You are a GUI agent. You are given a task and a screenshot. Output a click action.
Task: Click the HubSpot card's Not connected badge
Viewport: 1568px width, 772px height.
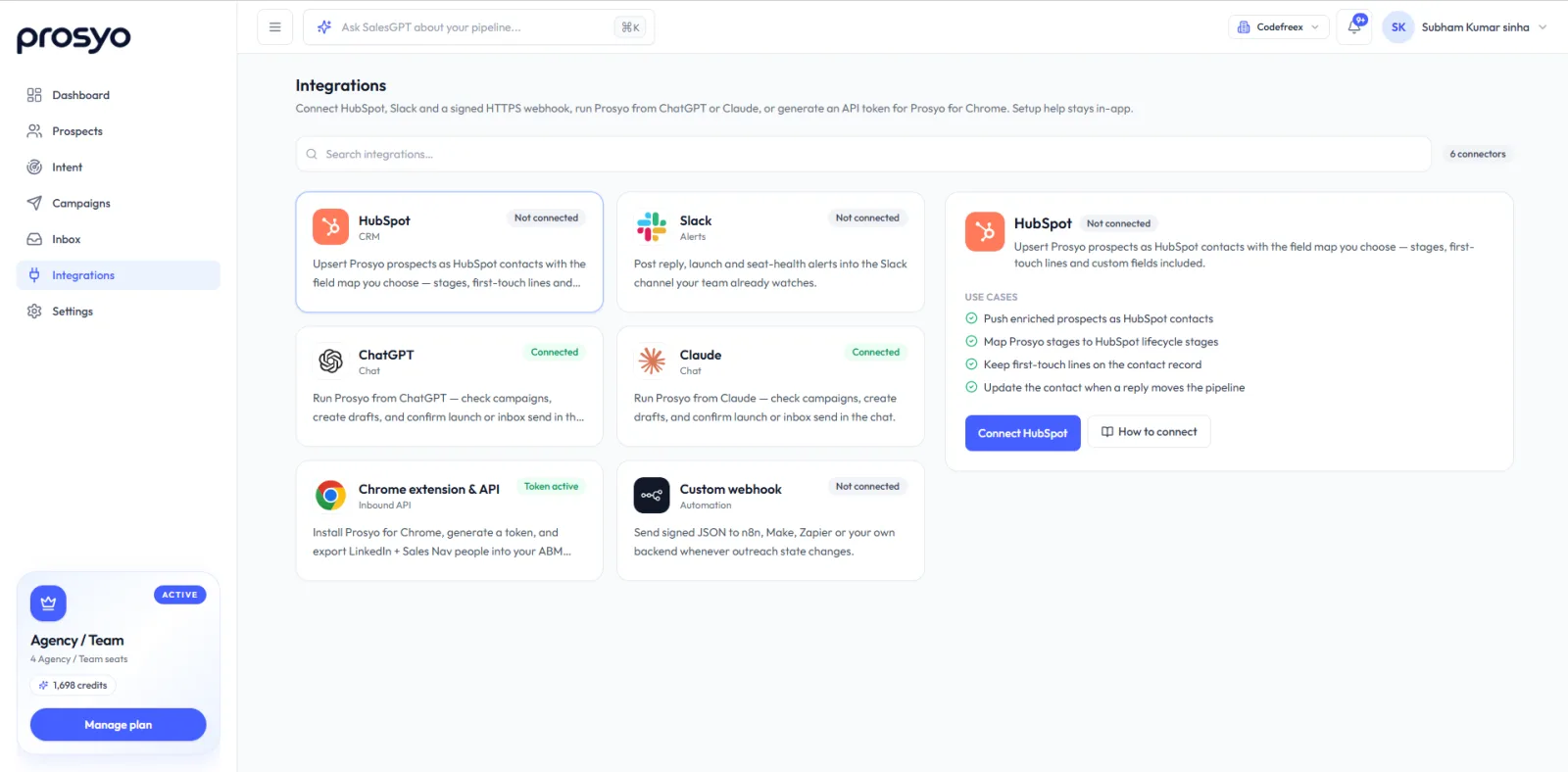pyautogui.click(x=546, y=218)
